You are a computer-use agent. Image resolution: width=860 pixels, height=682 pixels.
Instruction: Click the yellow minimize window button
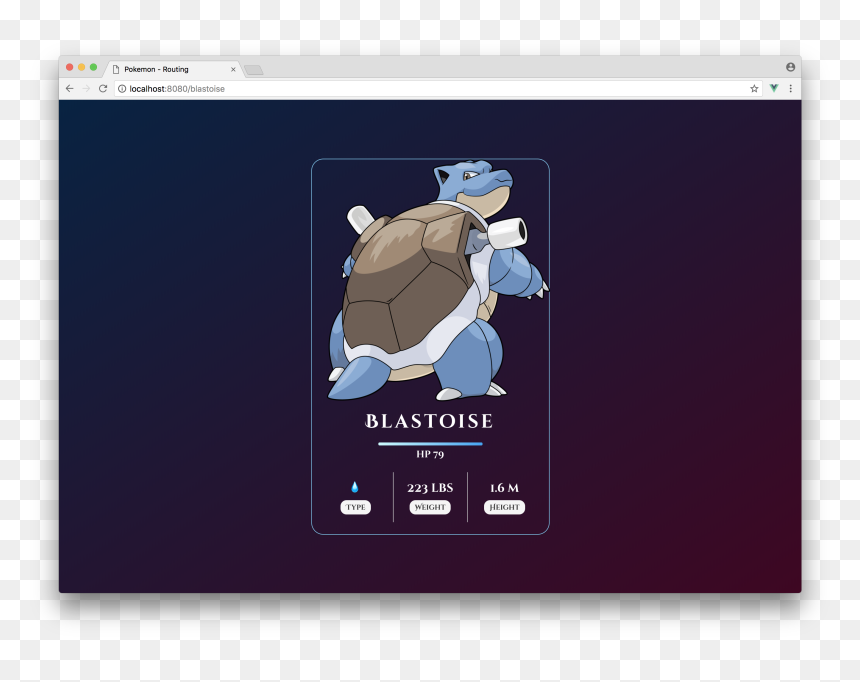coord(81,67)
